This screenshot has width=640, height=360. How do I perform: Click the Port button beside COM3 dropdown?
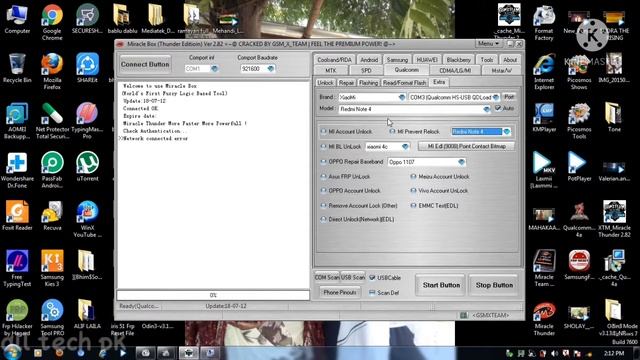(x=509, y=97)
